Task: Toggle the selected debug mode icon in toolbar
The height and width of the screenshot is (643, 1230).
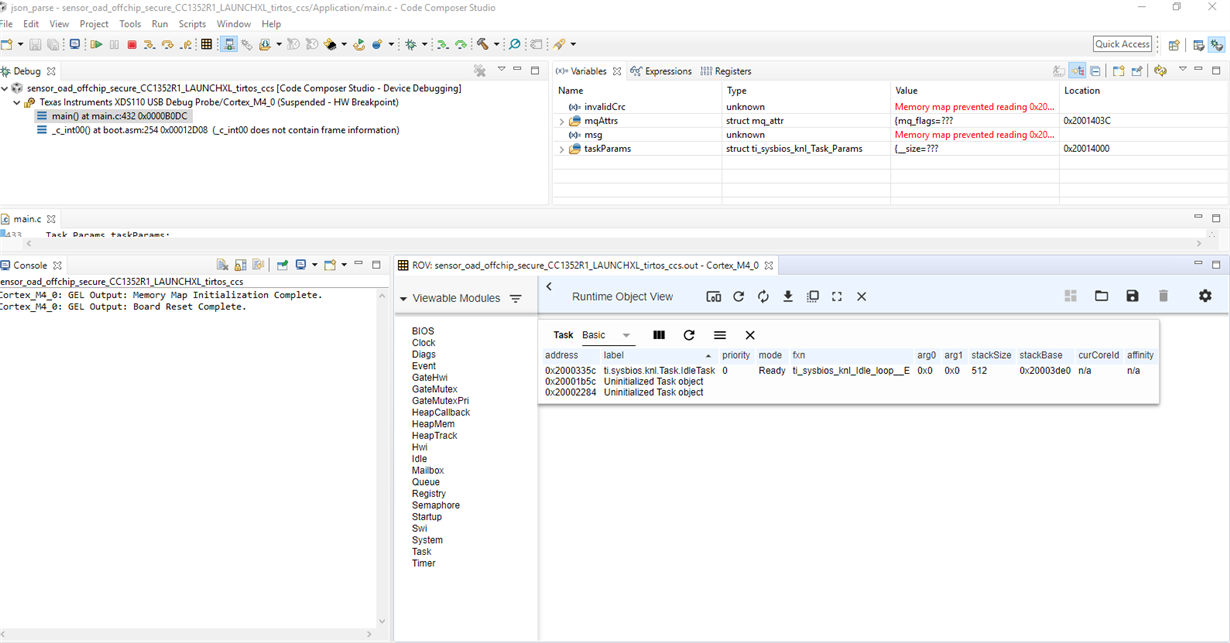Action: point(229,44)
